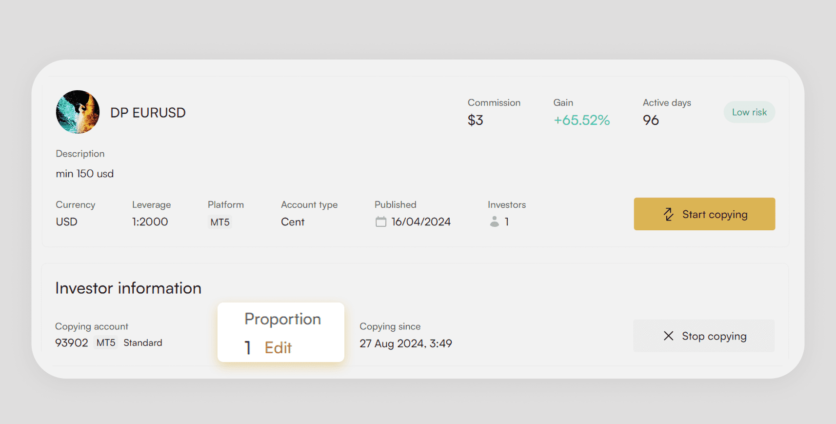Click the X icon in Stop copying
The image size is (836, 424).
coord(668,336)
